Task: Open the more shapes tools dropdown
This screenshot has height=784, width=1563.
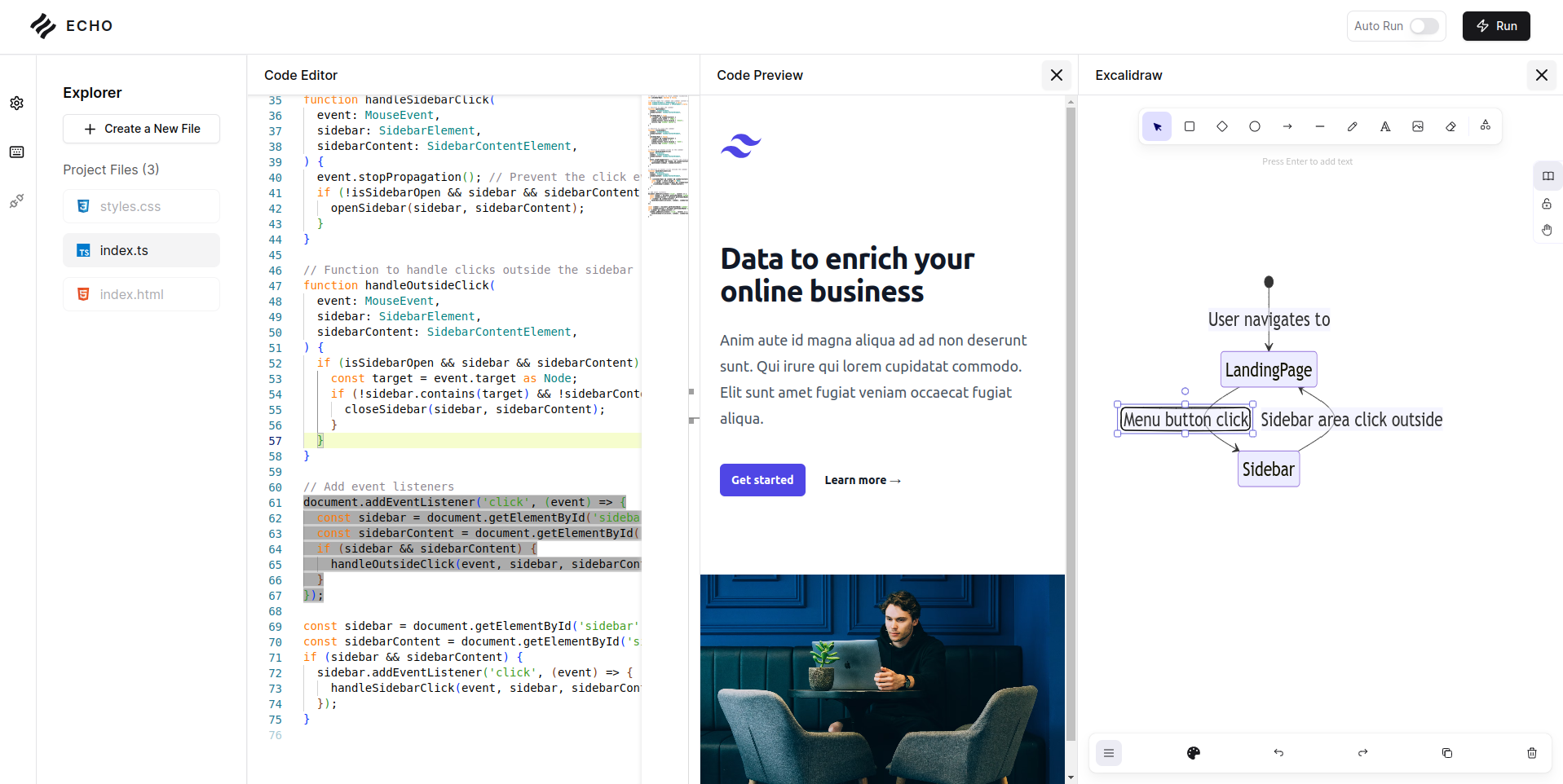Action: [x=1486, y=126]
